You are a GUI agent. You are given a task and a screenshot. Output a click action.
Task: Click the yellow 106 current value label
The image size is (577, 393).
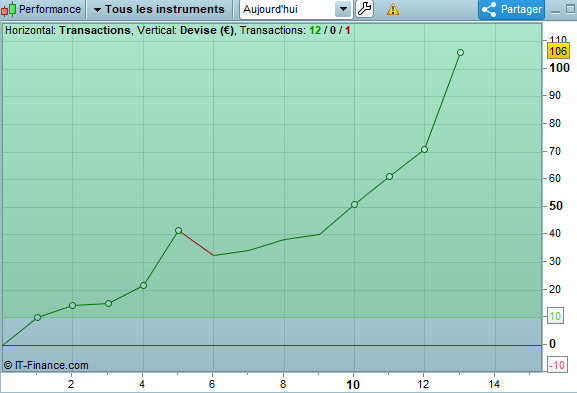coord(558,51)
